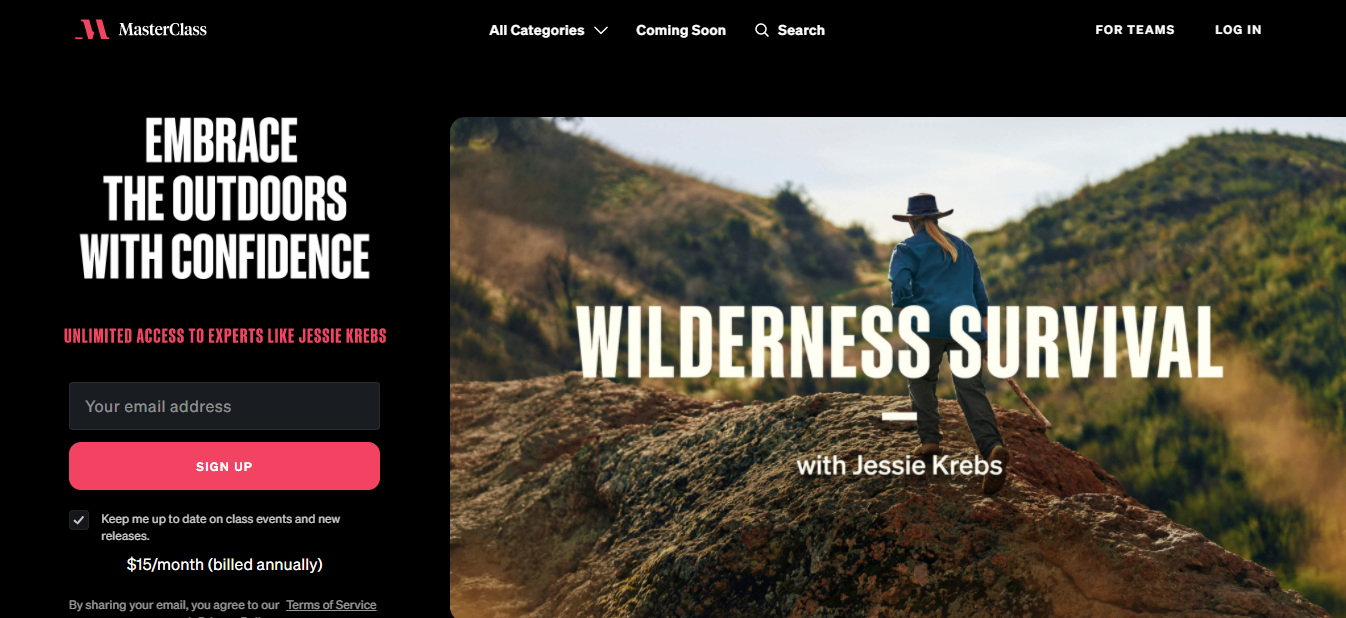Click the 'Embrace the Outdoors' headline

[x=225, y=198]
